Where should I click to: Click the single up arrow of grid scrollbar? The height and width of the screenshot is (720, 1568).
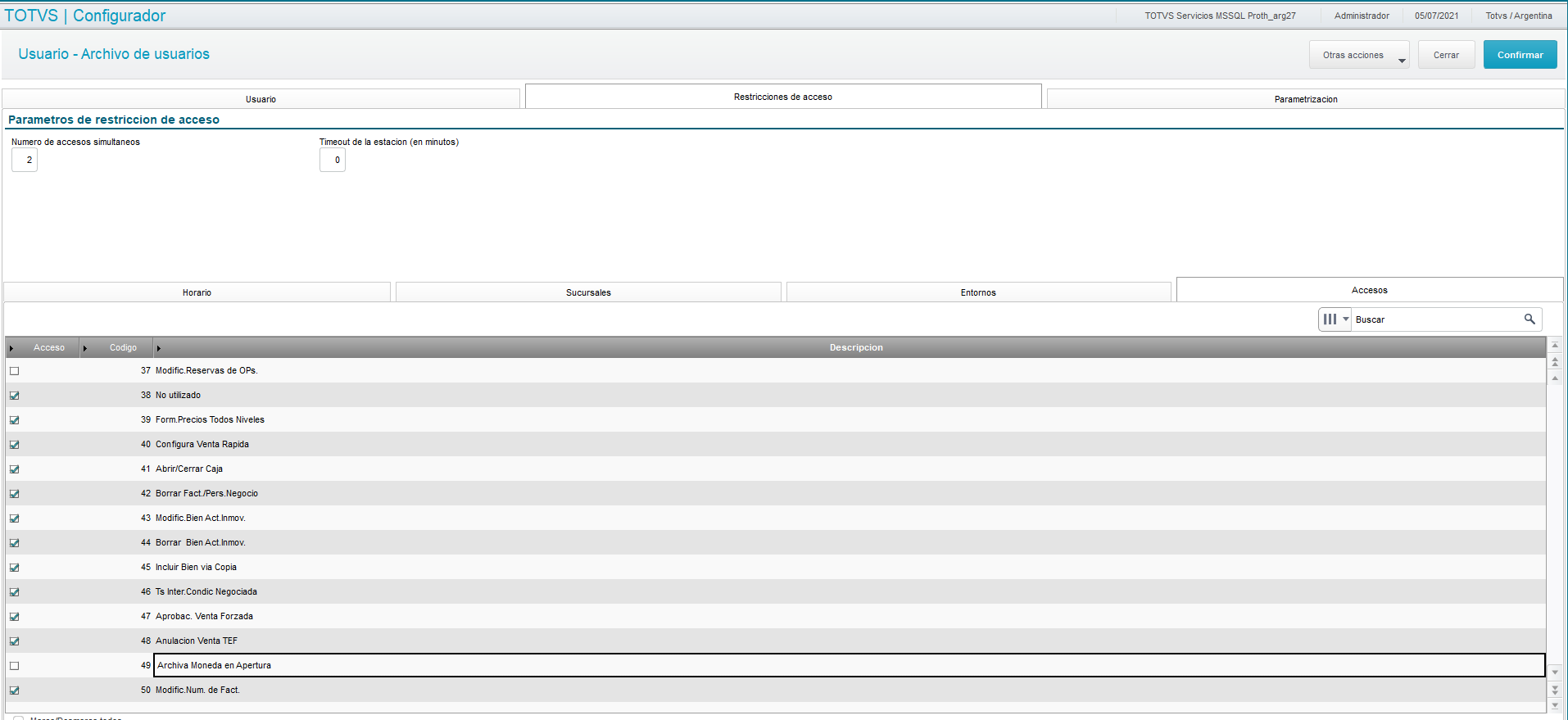coord(1555,378)
